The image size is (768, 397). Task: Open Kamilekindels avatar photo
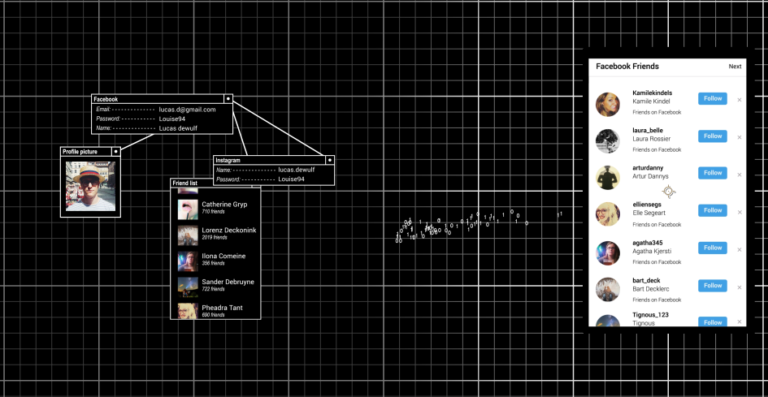(x=608, y=104)
